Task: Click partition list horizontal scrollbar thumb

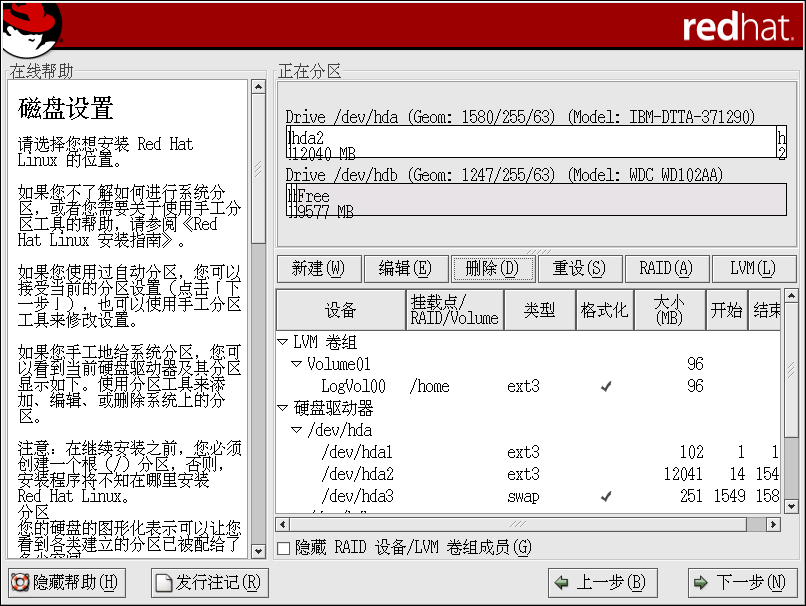Action: [x=518, y=524]
